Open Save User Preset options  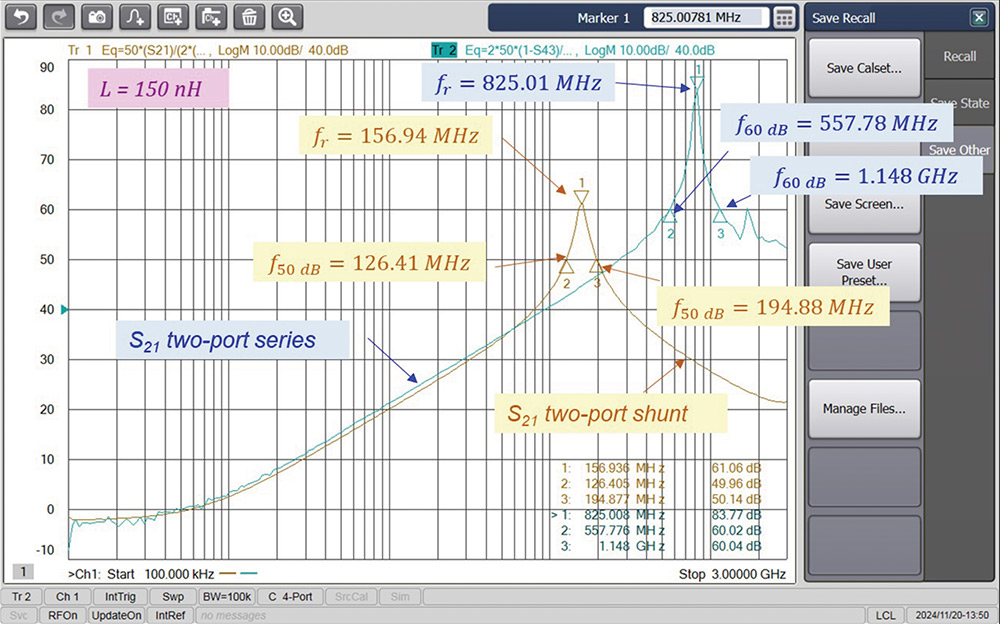864,273
